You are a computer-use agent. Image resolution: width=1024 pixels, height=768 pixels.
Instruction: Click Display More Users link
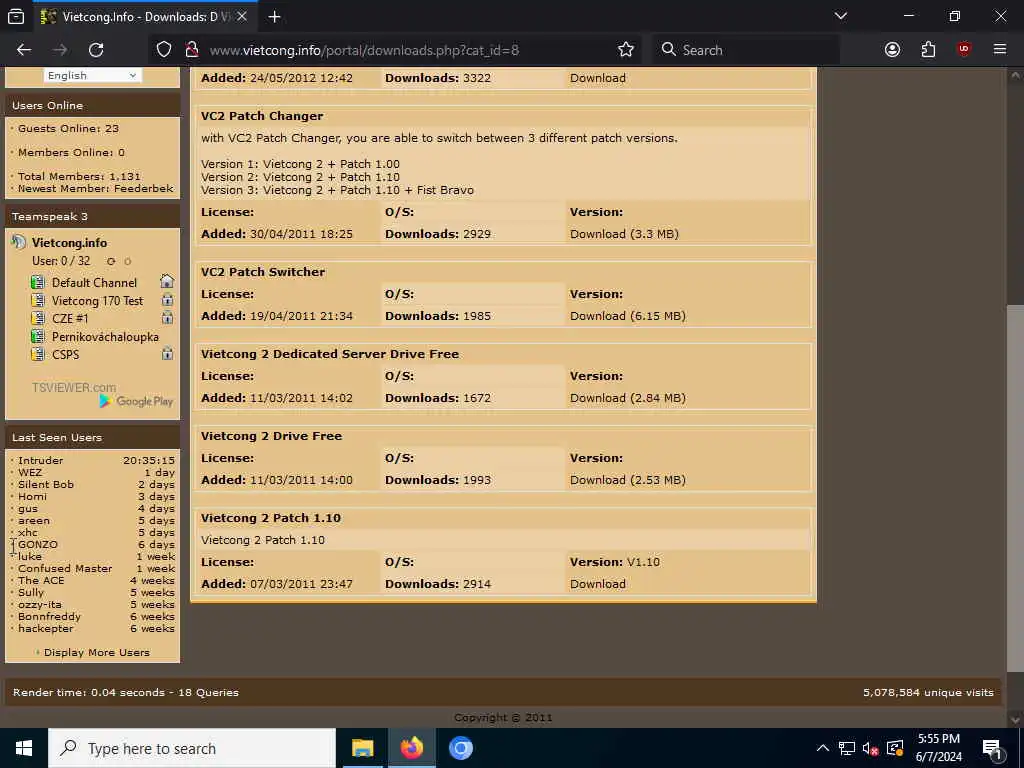[97, 652]
